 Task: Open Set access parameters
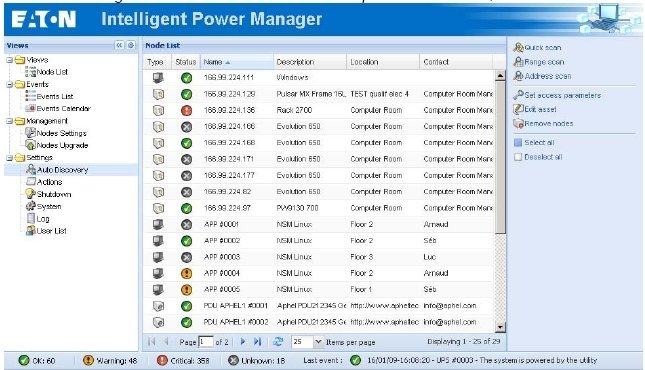pyautogui.click(x=557, y=95)
